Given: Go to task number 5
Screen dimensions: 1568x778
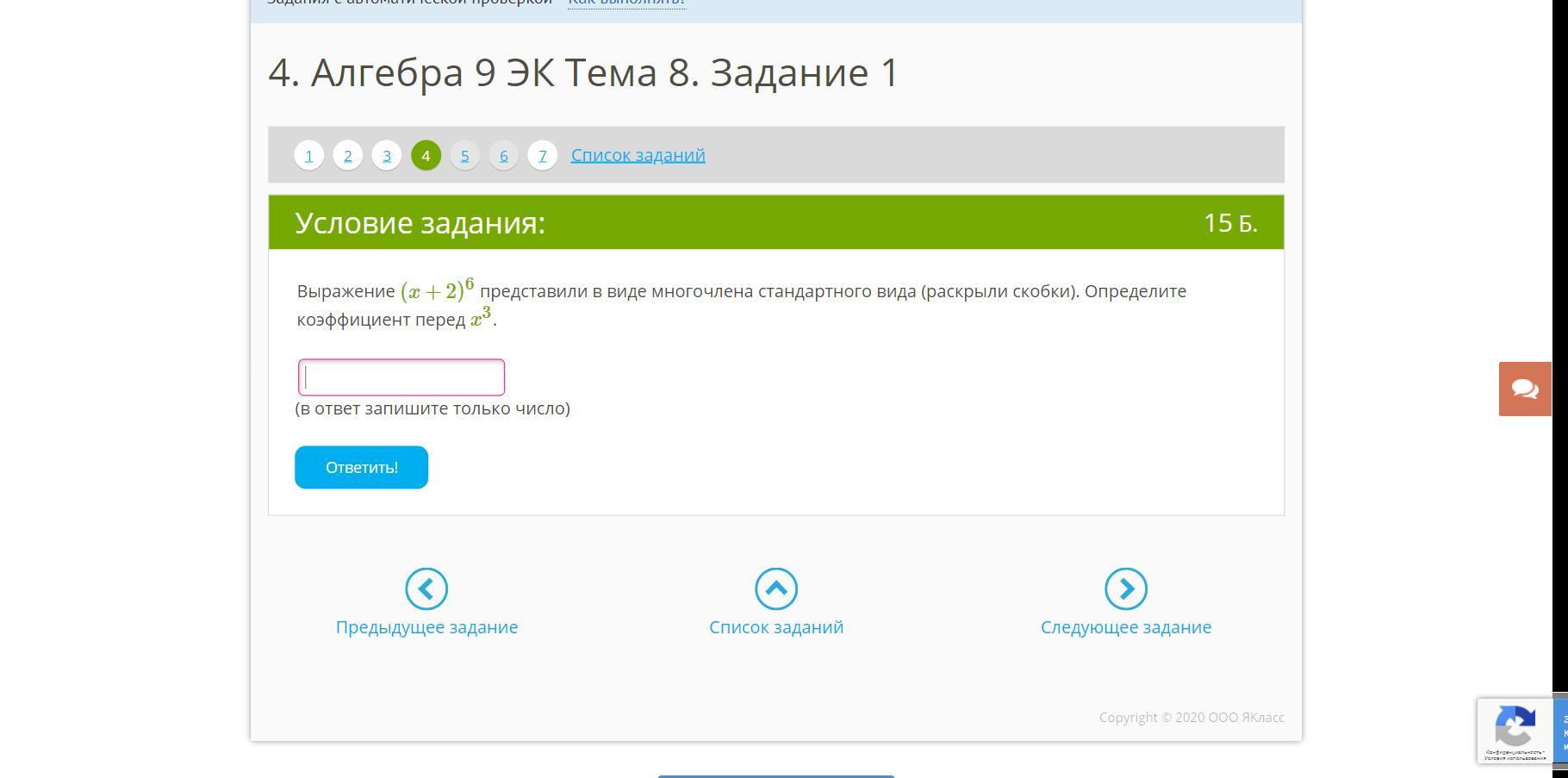Looking at the screenshot, I should click(x=464, y=156).
